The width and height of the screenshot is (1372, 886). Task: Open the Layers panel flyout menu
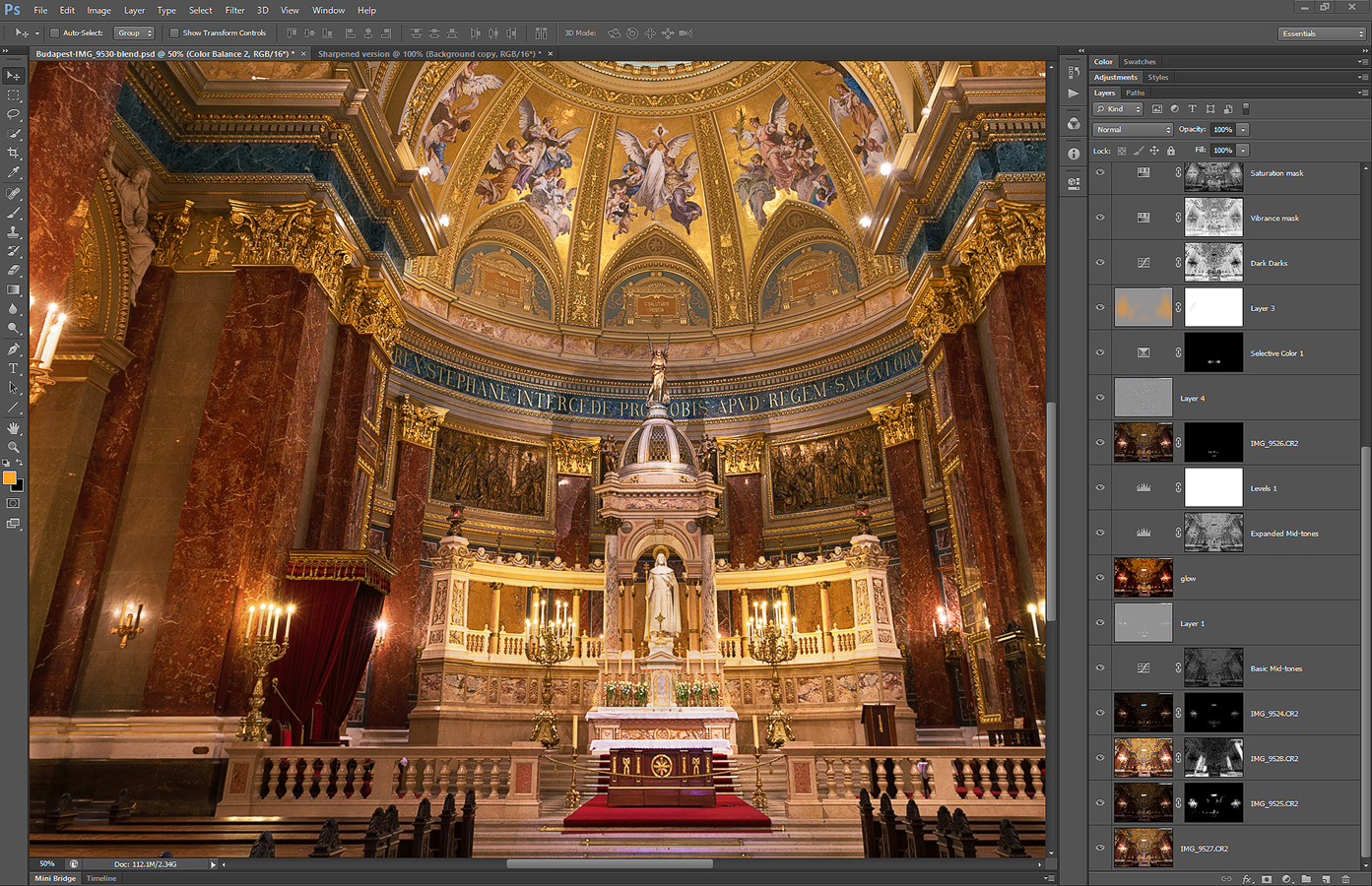point(1362,93)
